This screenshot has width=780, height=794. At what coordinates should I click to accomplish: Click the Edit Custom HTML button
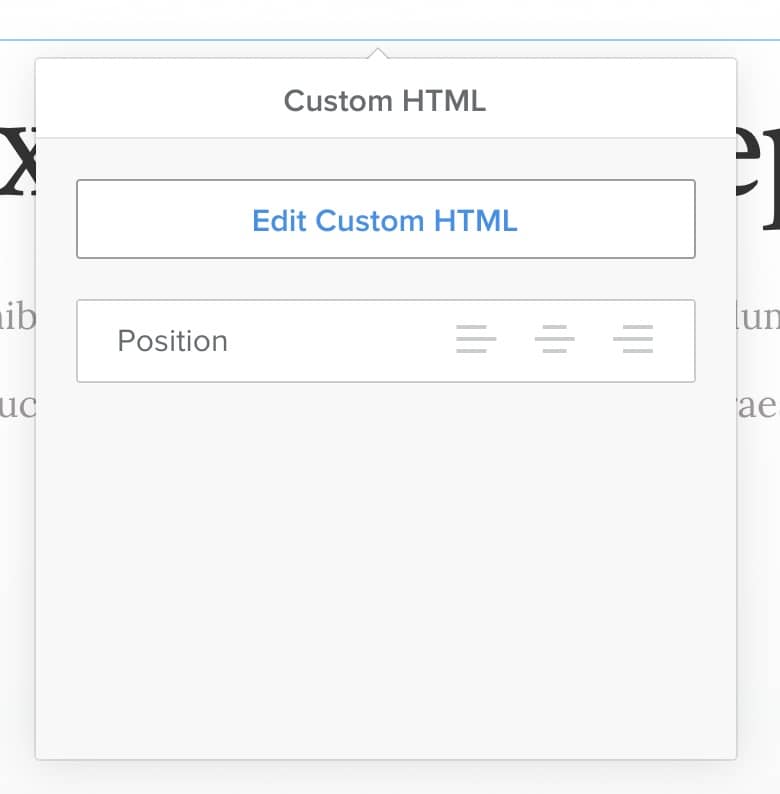385,220
